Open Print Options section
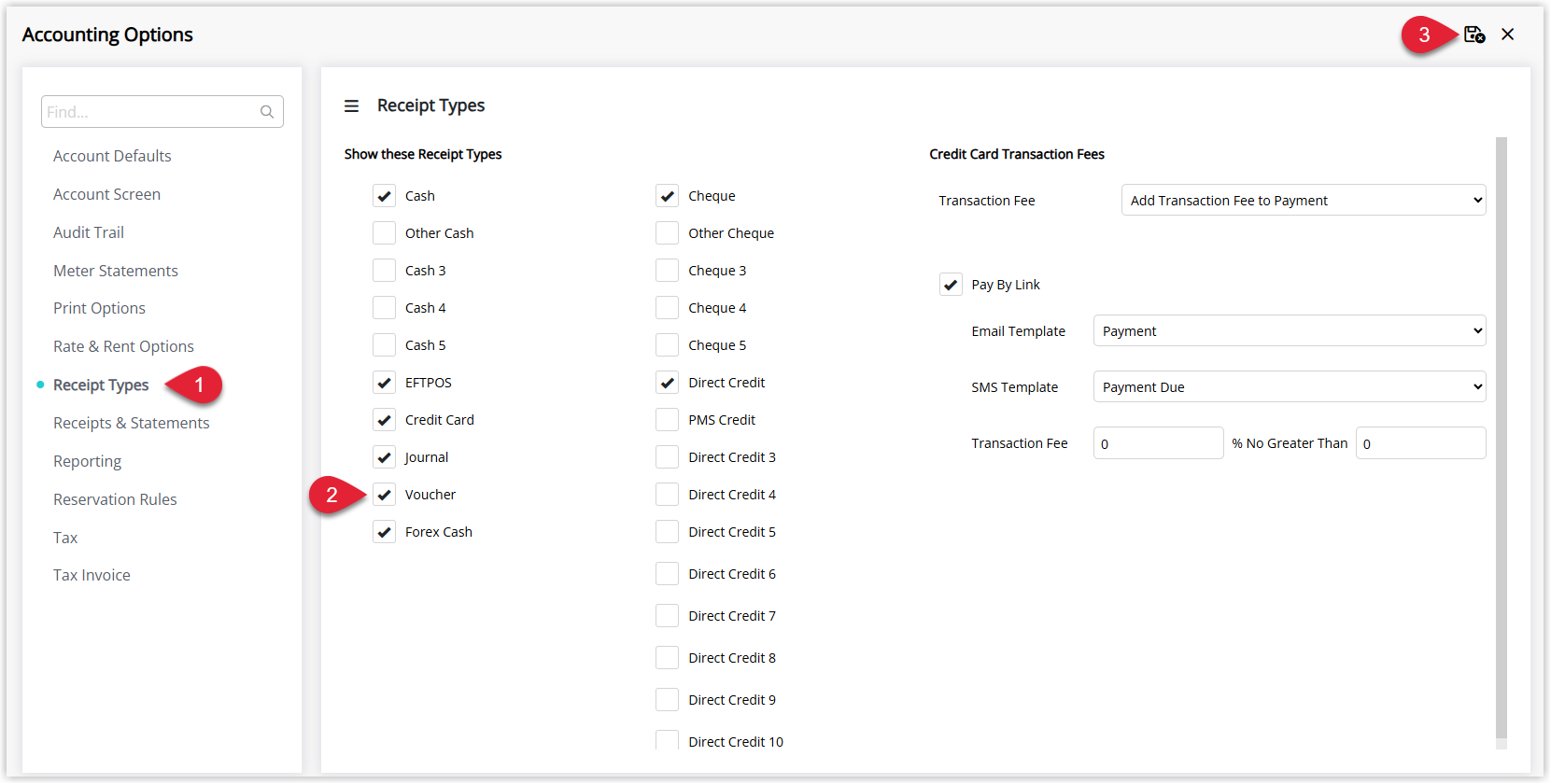 coord(99,308)
